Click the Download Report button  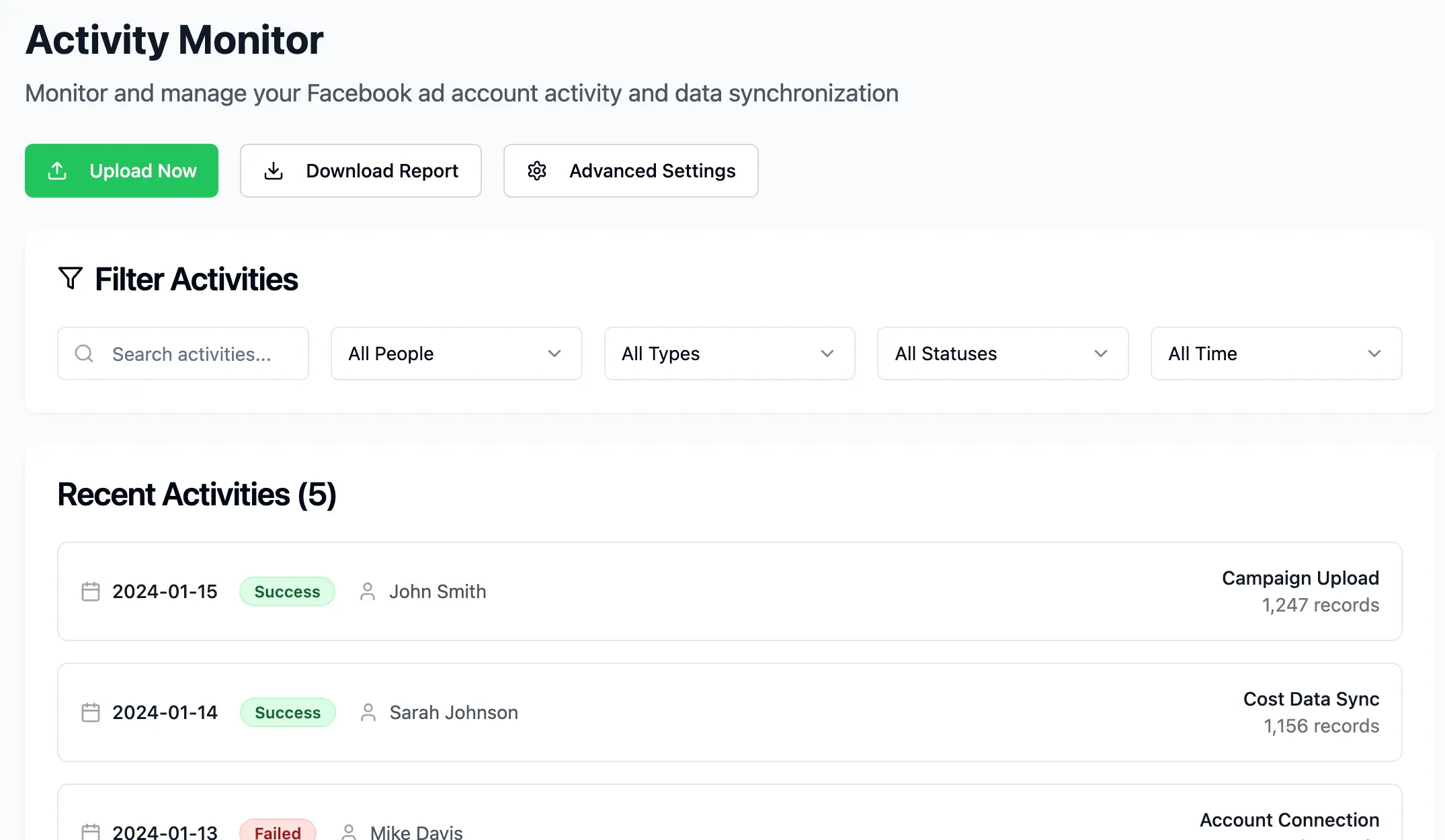[361, 171]
